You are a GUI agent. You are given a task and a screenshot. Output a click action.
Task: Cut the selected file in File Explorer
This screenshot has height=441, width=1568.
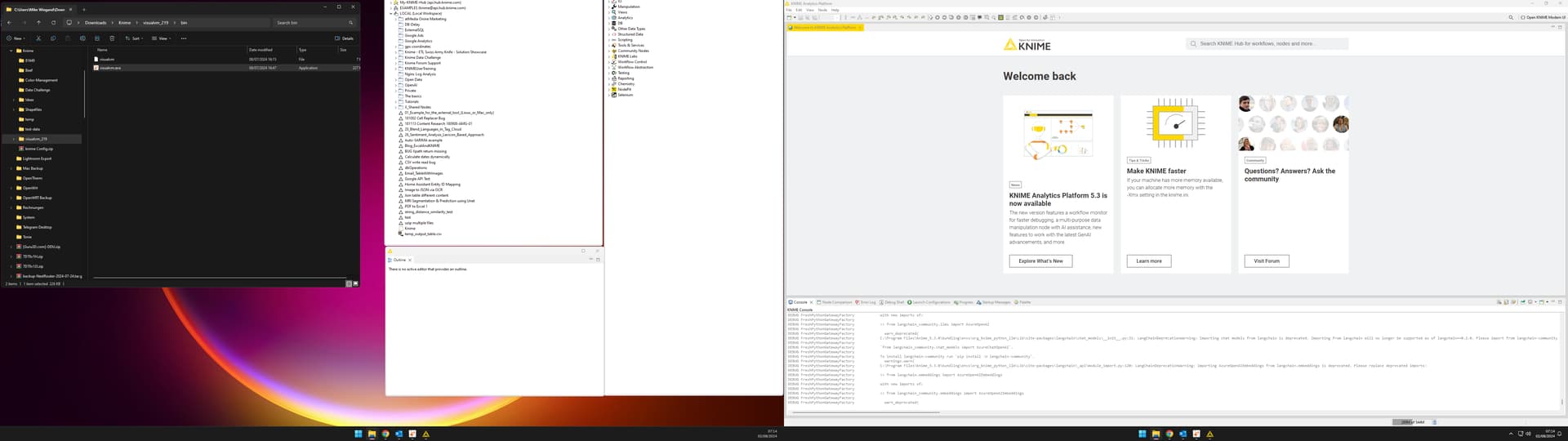[38, 38]
